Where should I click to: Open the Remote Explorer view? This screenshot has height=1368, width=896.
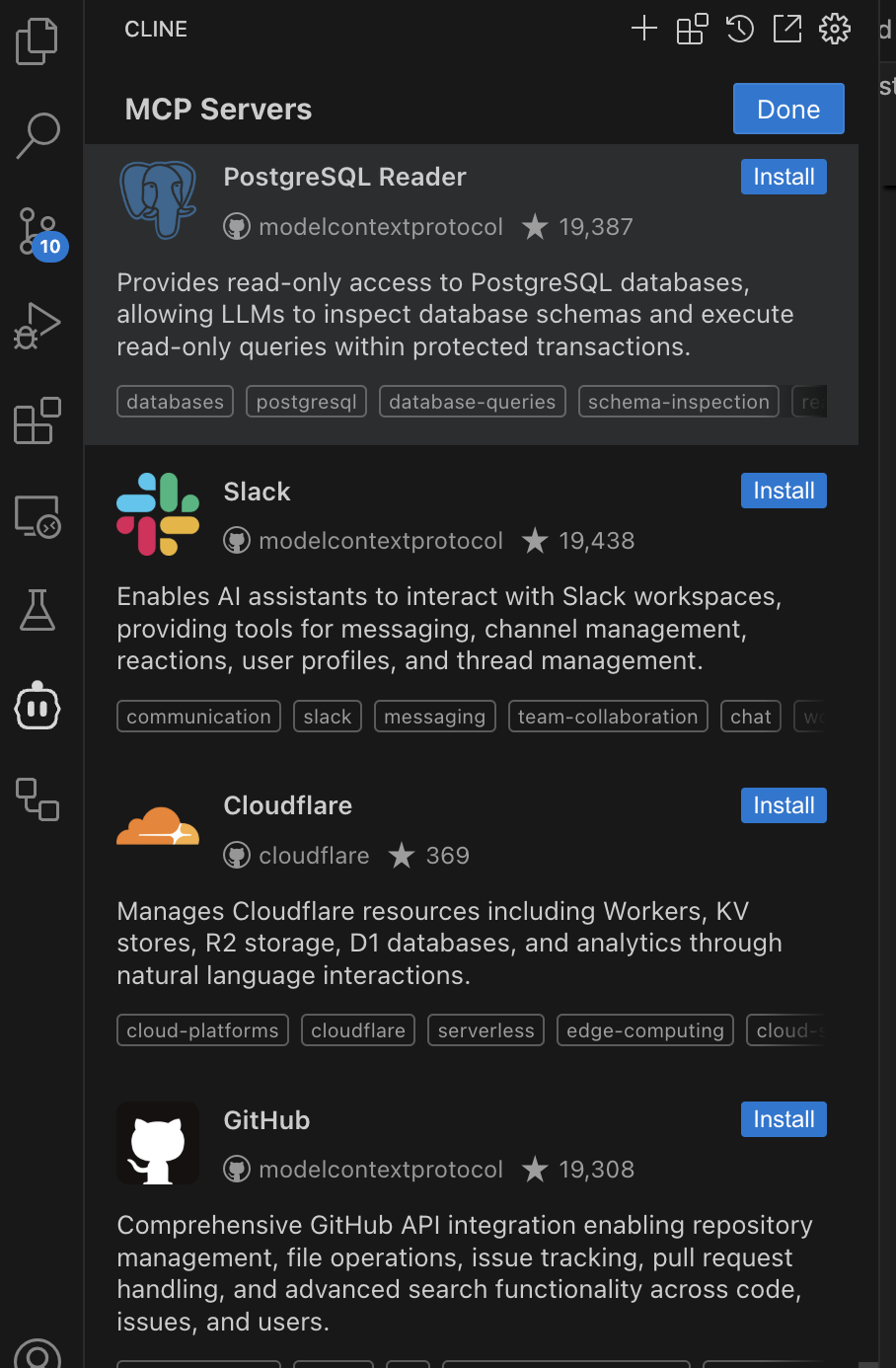click(37, 516)
